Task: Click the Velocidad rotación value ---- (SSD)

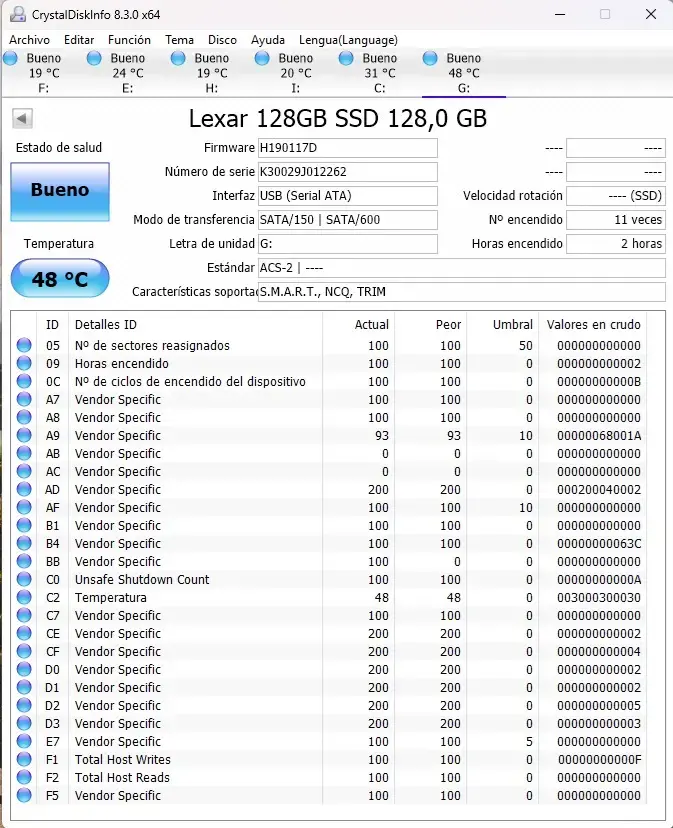Action: tap(615, 196)
